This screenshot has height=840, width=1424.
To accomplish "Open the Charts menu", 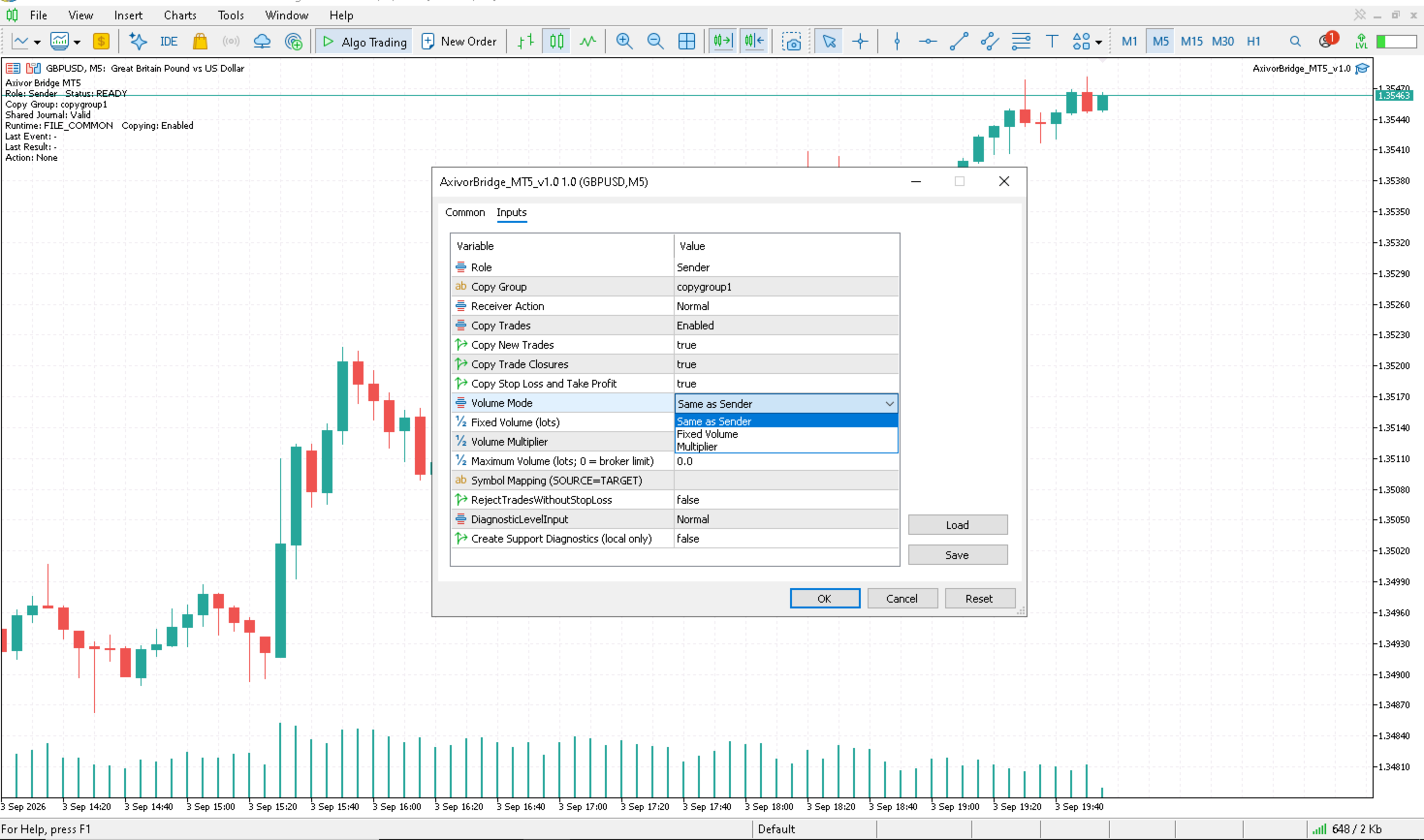I will (x=180, y=15).
